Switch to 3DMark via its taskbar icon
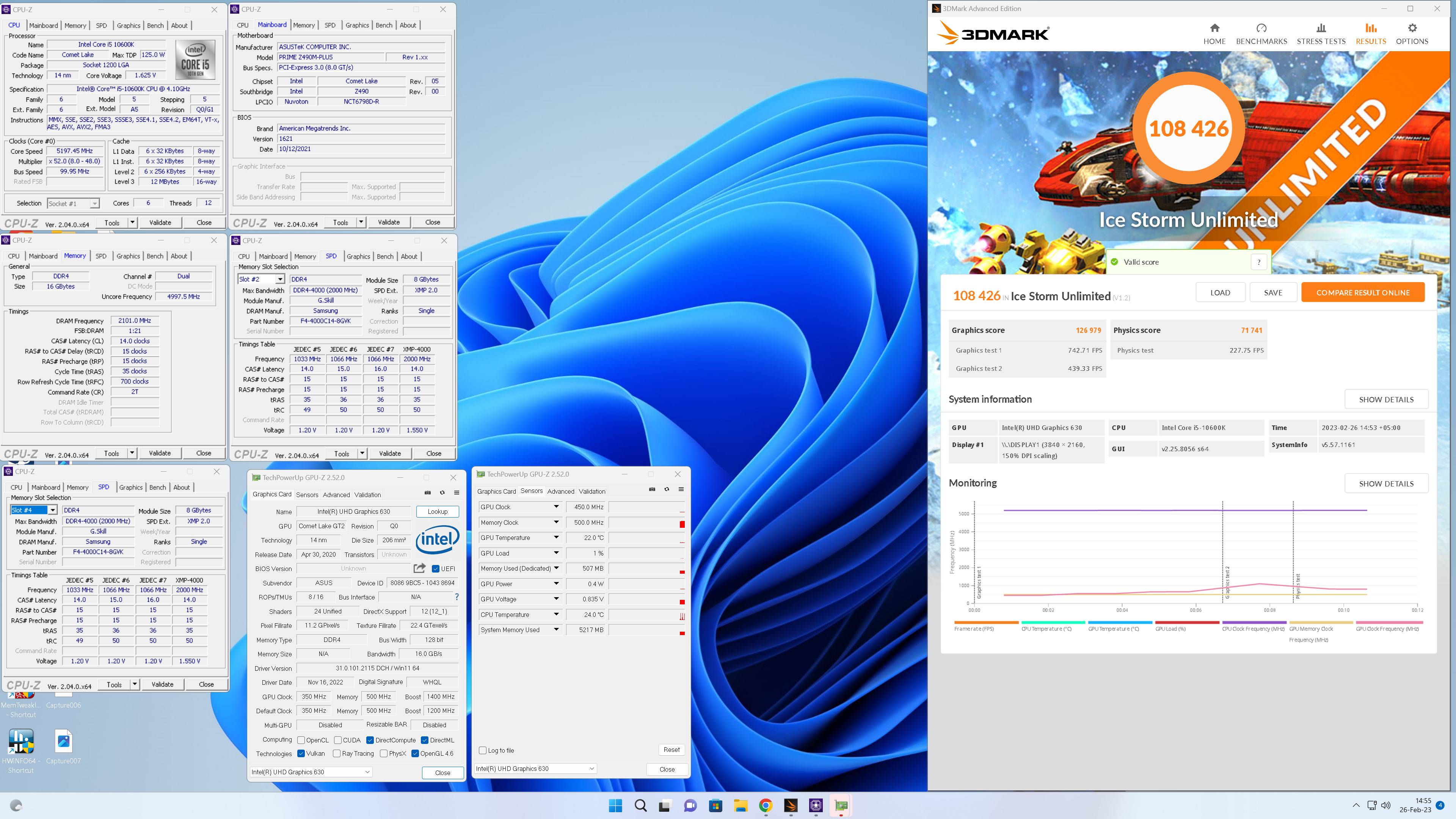The height and width of the screenshot is (819, 1456). click(x=791, y=805)
